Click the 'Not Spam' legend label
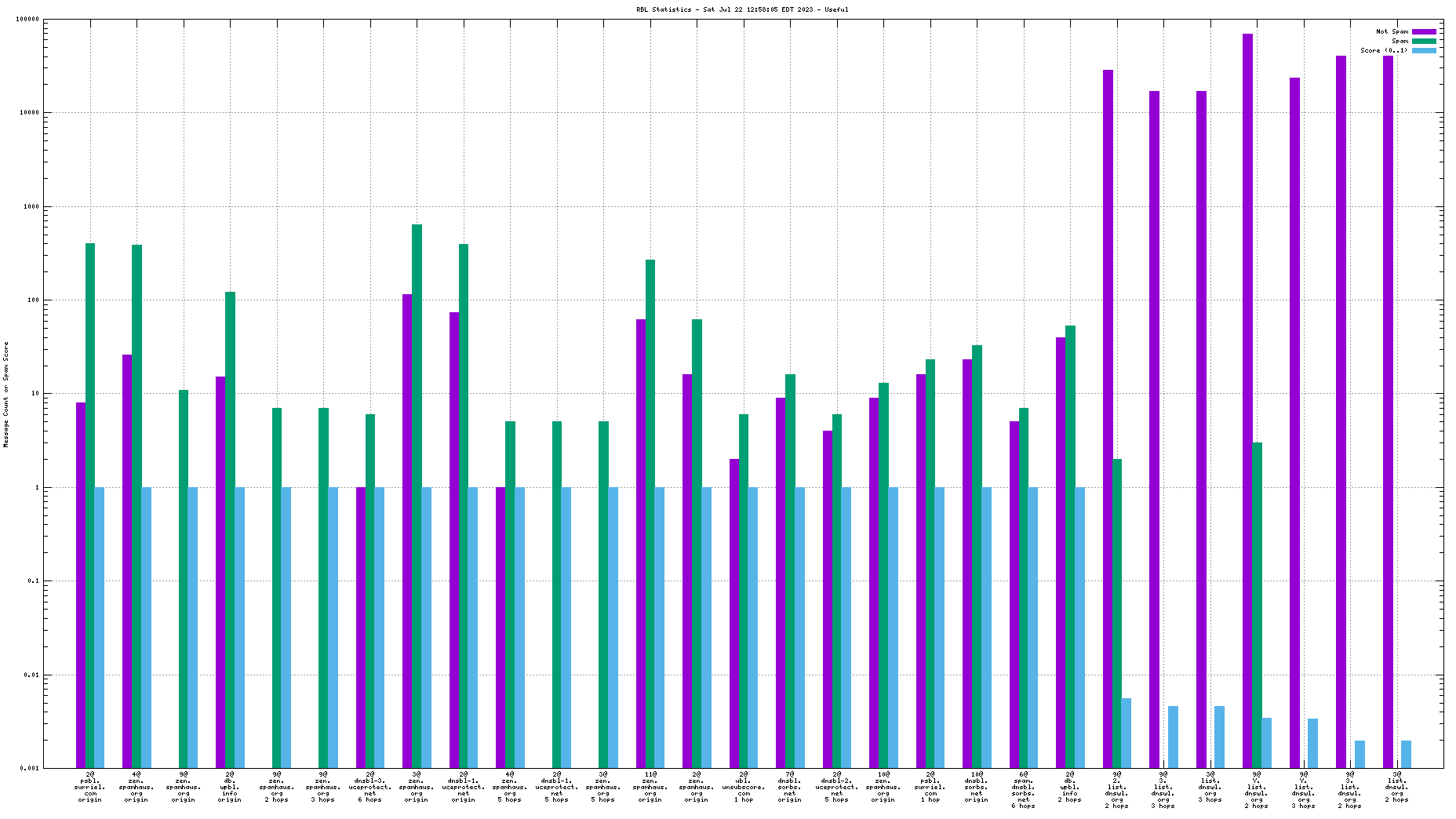 click(x=1392, y=31)
